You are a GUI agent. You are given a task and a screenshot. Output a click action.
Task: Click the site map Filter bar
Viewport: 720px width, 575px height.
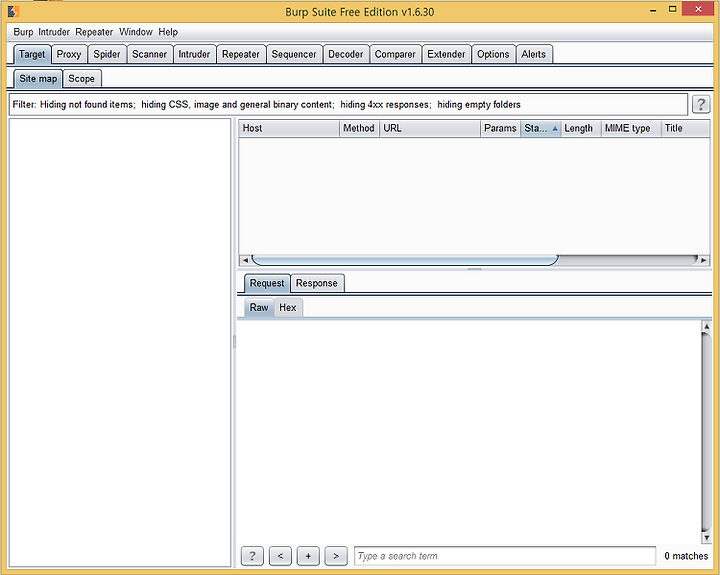click(x=348, y=104)
